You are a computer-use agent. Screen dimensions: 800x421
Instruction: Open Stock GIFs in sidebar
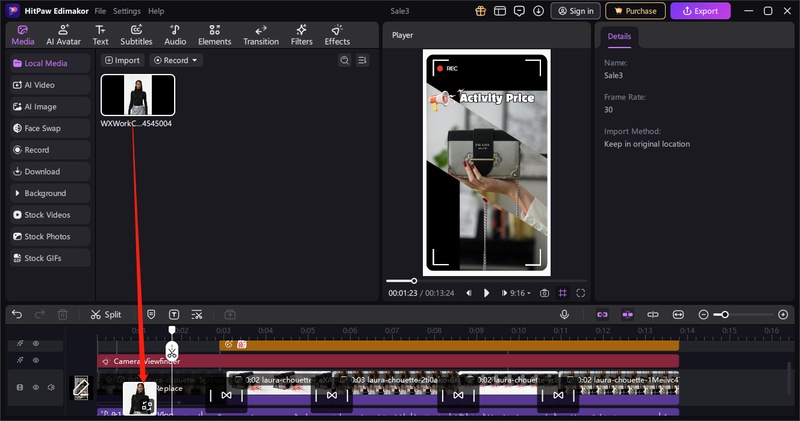click(50, 258)
